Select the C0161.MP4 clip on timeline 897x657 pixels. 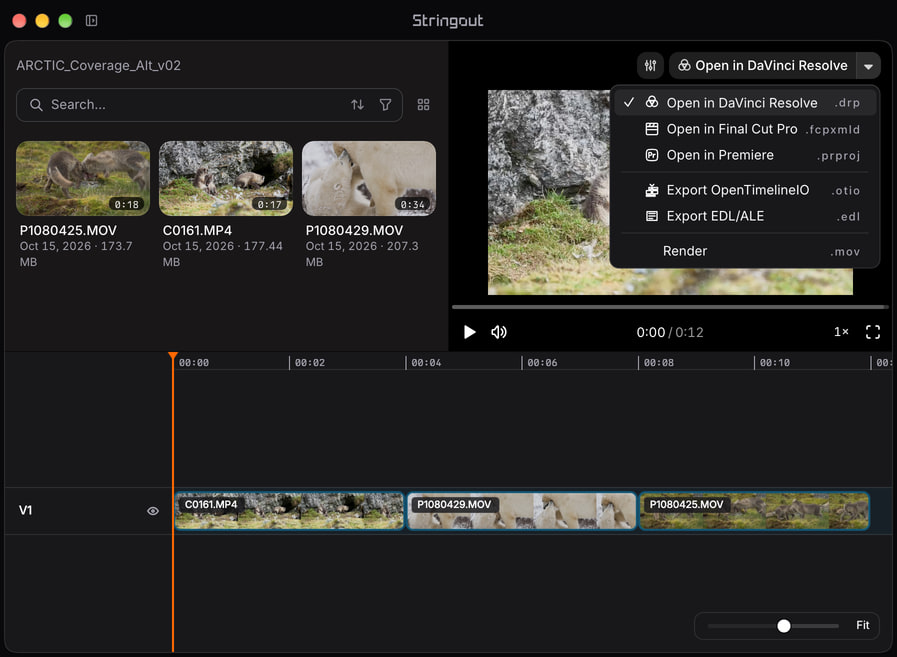click(289, 510)
